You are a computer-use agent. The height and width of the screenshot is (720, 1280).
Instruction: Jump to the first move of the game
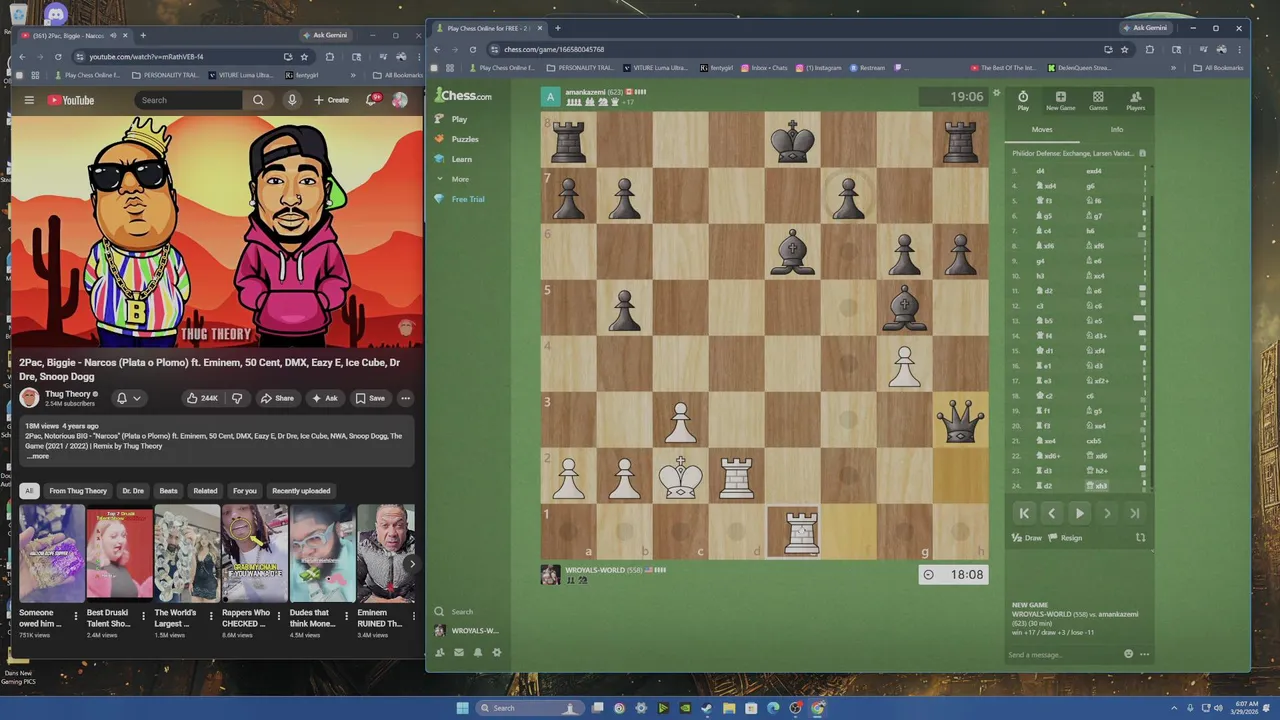pos(1024,513)
